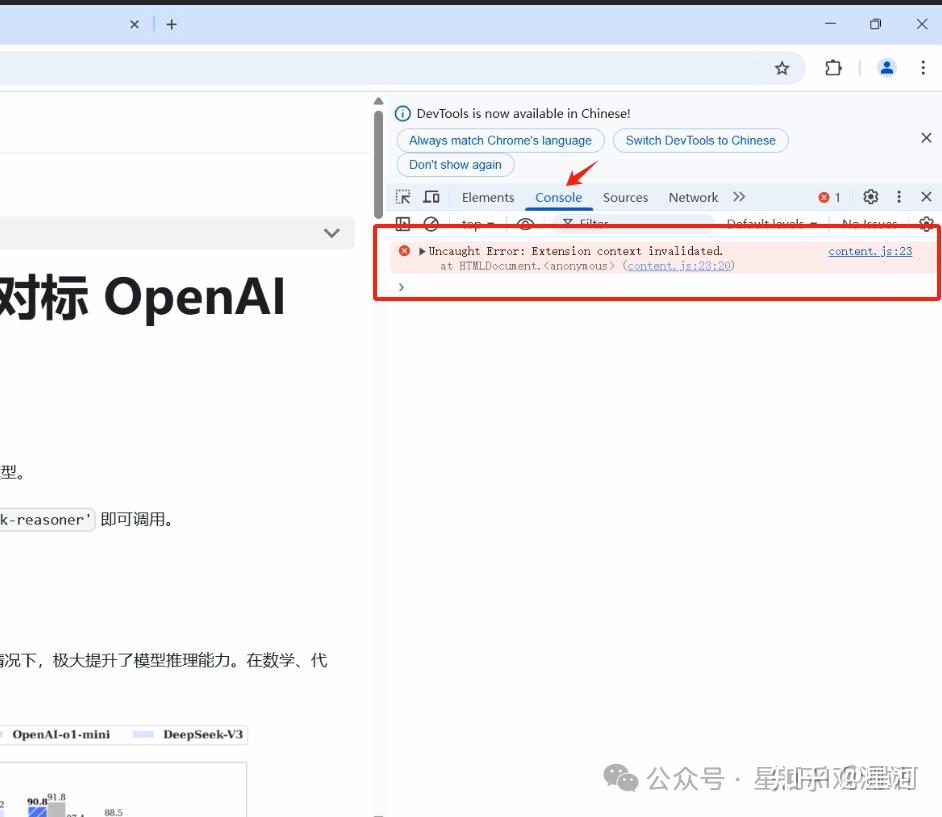Image resolution: width=942 pixels, height=817 pixels.
Task: Focus the console Filter field
Action: pos(634,223)
